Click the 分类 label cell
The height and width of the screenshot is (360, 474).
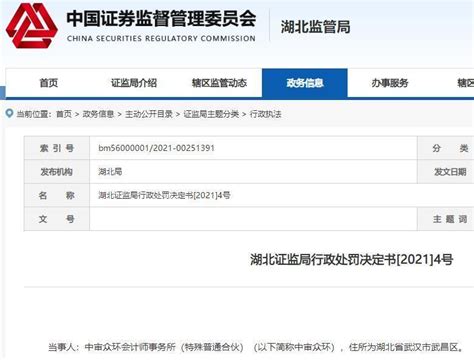coord(446,148)
